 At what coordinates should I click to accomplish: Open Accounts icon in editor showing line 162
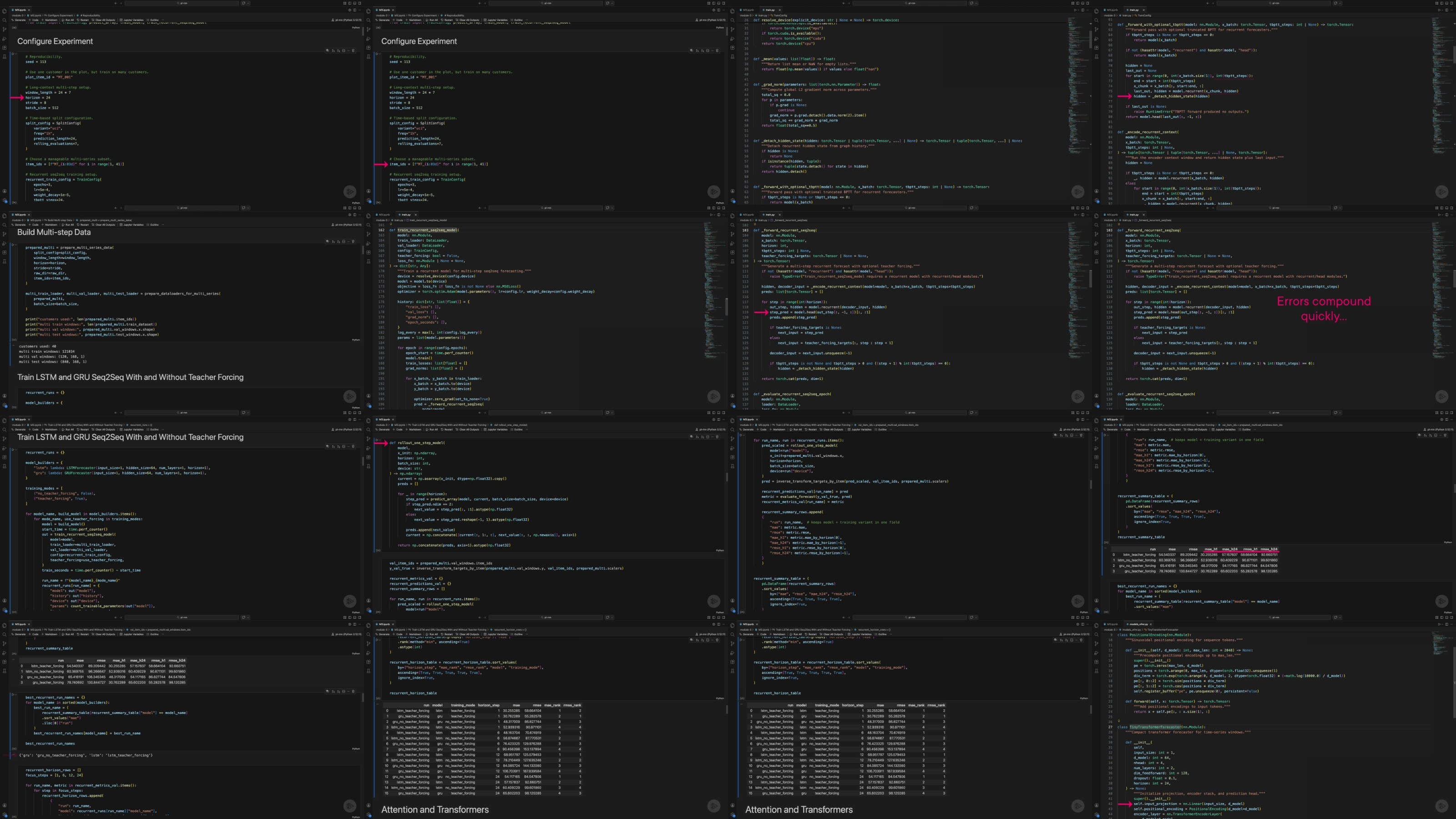369,396
